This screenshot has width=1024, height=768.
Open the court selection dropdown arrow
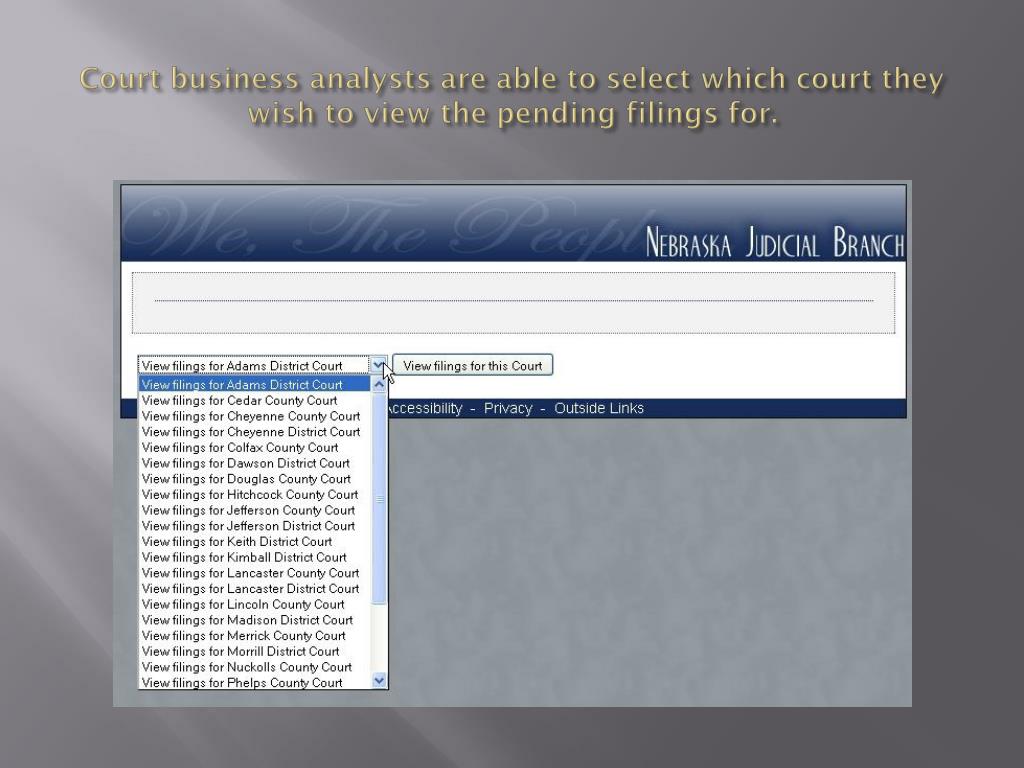[378, 365]
